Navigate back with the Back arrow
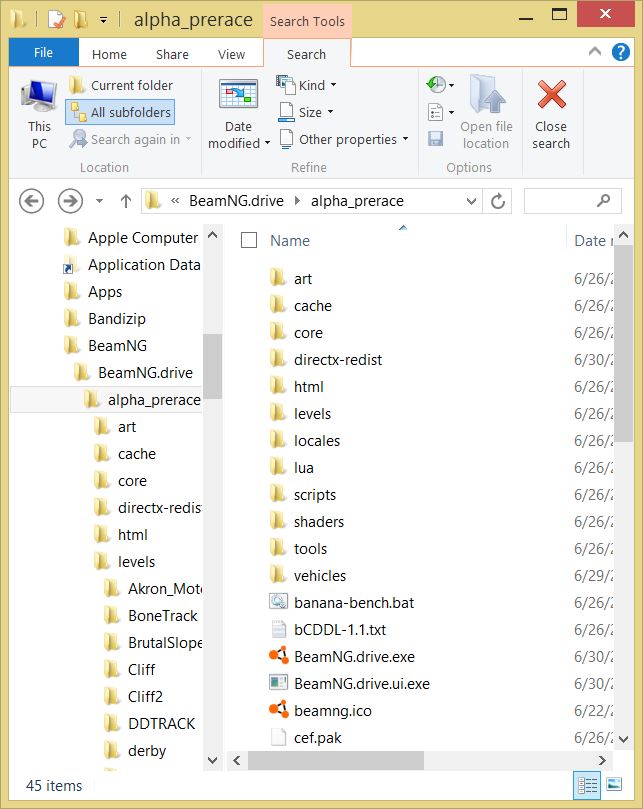The width and height of the screenshot is (643, 809). [x=31, y=201]
